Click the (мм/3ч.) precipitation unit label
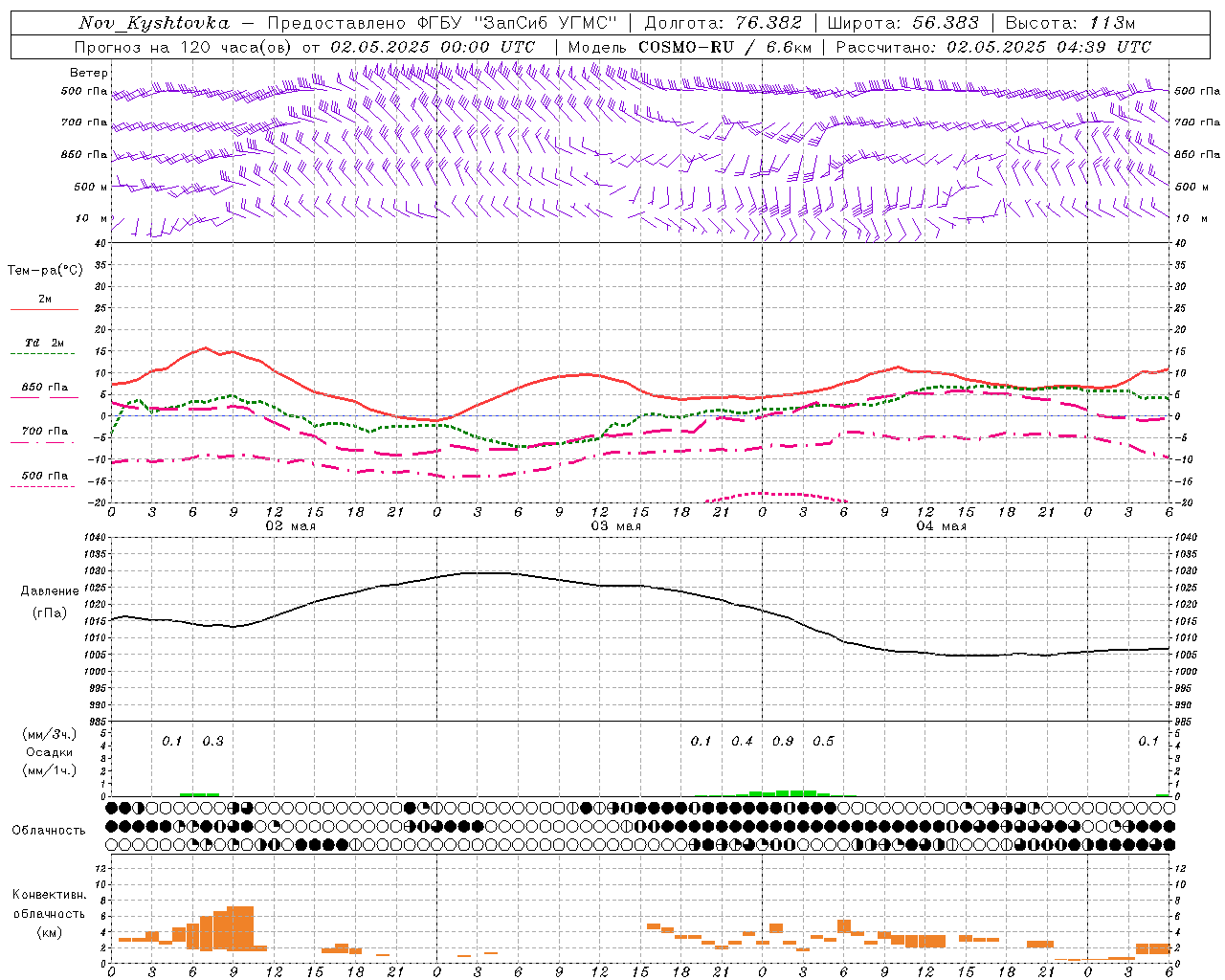This screenshot has height=980, width=1225. [x=50, y=734]
